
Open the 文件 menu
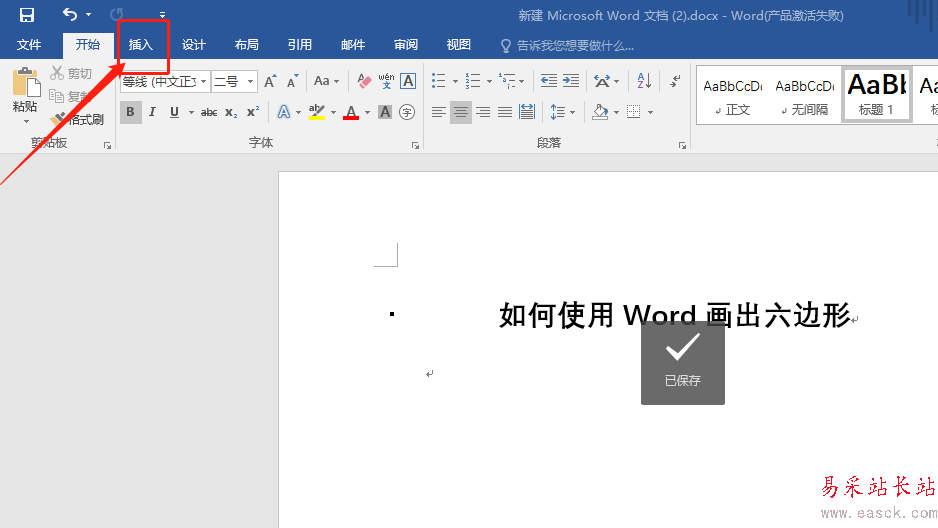pos(29,45)
